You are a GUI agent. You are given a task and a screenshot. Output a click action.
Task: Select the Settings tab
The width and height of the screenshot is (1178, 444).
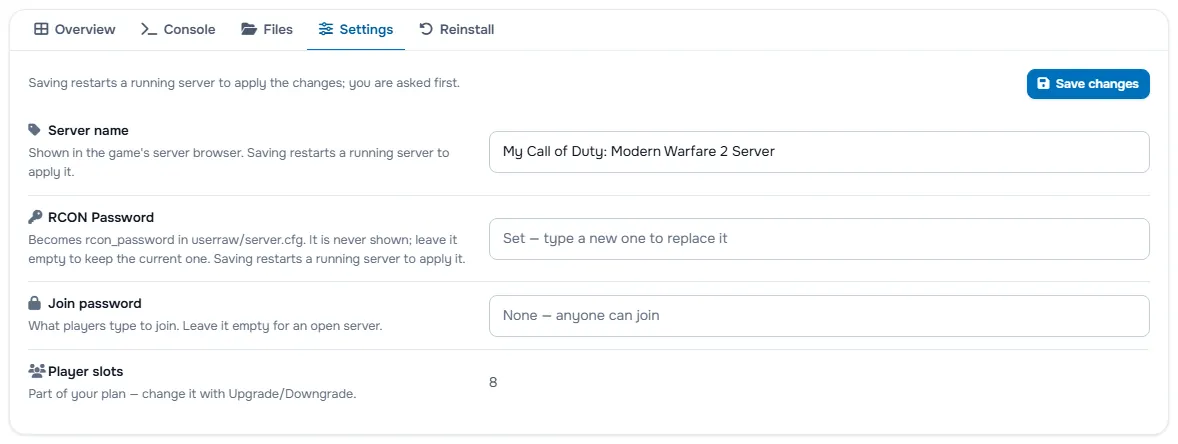click(355, 29)
